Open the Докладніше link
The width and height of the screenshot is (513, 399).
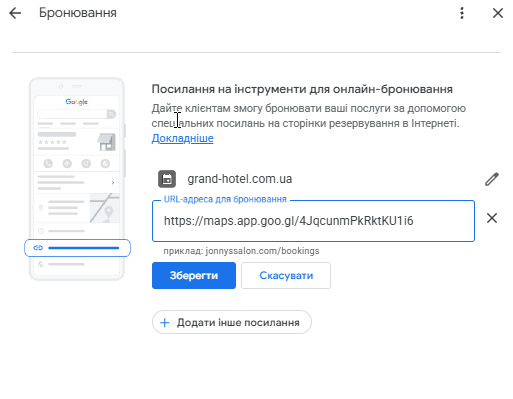coord(182,138)
